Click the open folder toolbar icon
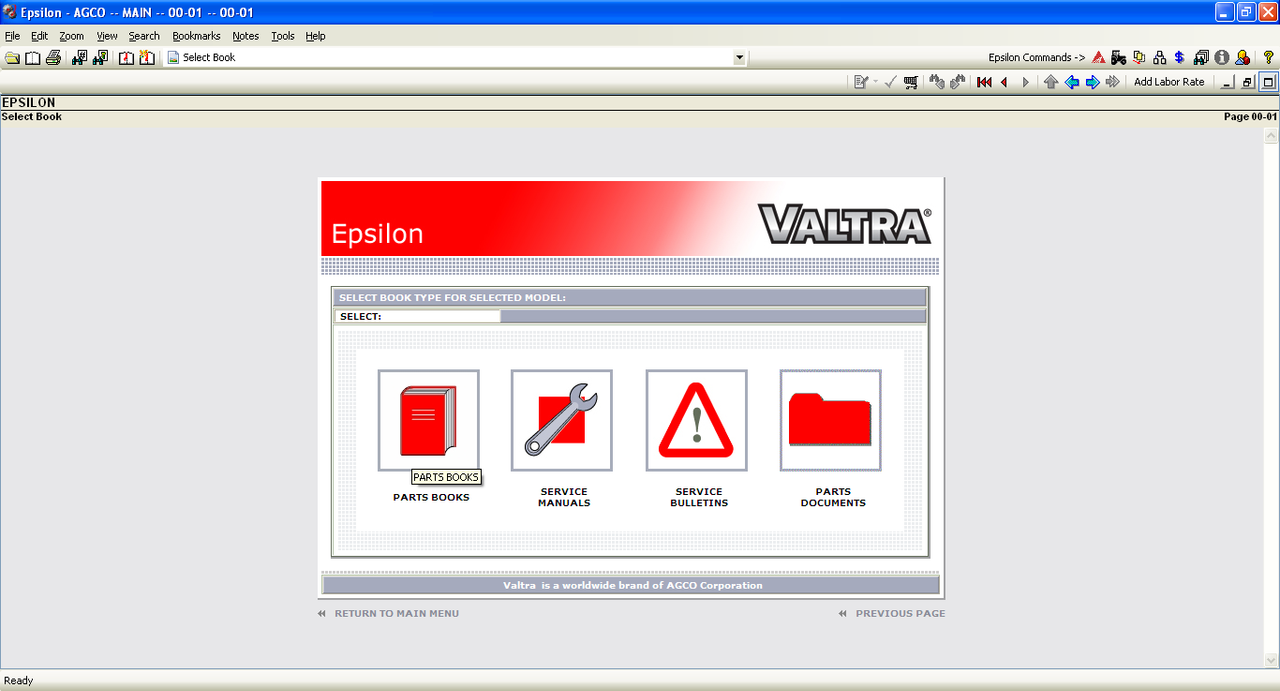This screenshot has height=691, width=1280. coord(12,58)
